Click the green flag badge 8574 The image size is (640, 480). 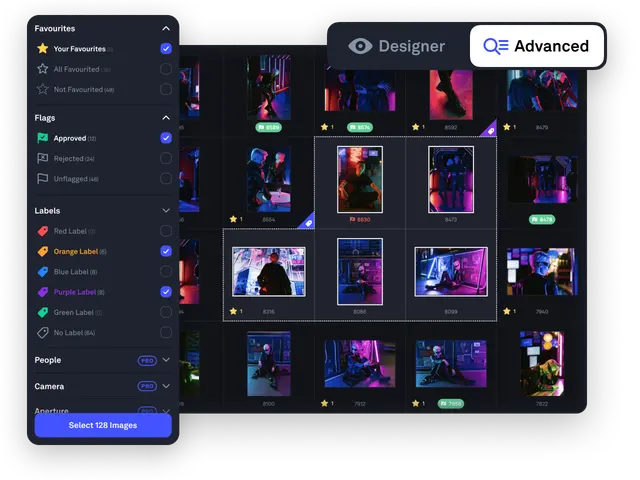point(360,127)
